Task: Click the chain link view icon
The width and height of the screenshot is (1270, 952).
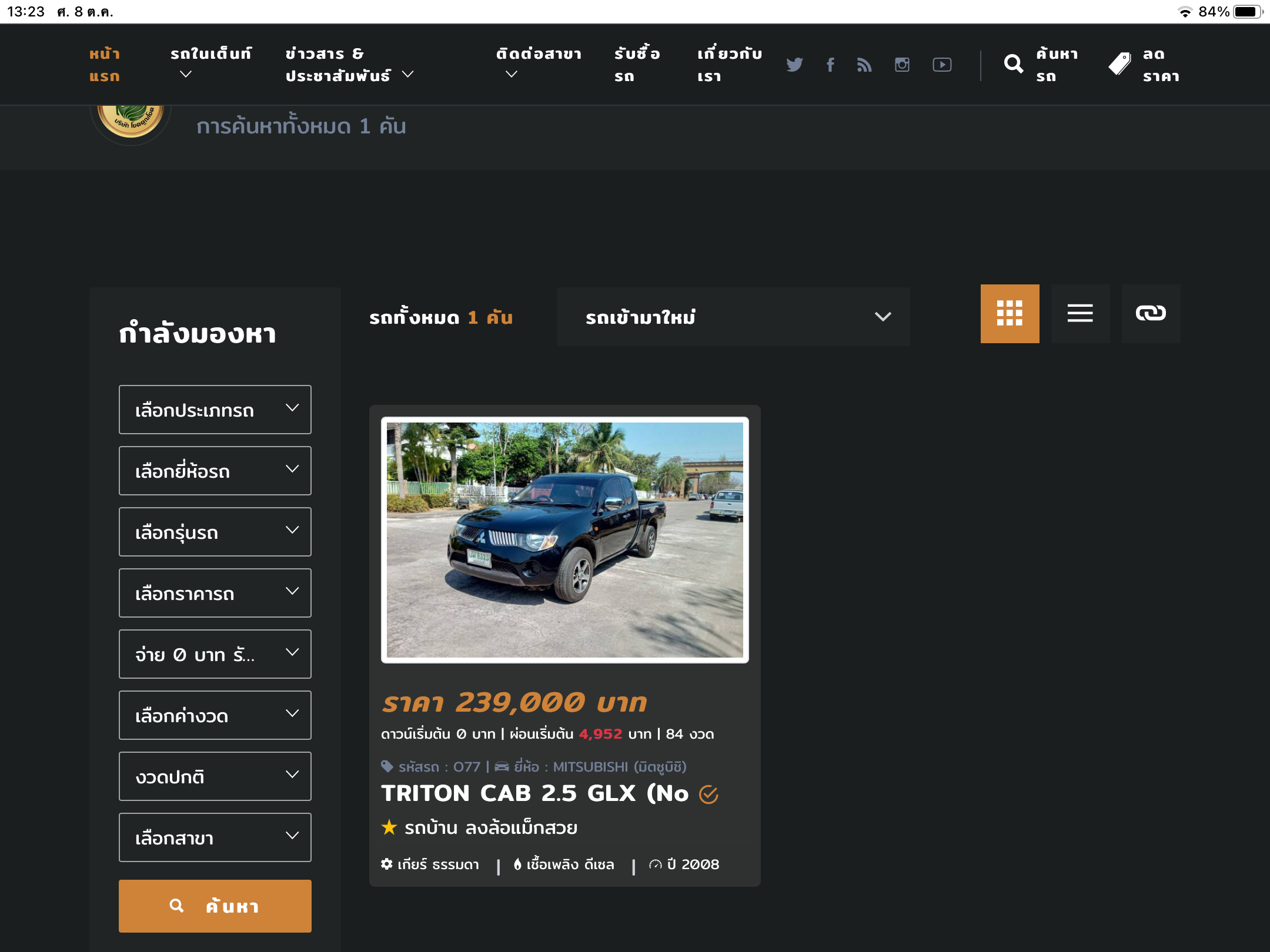Action: pyautogui.click(x=1151, y=313)
